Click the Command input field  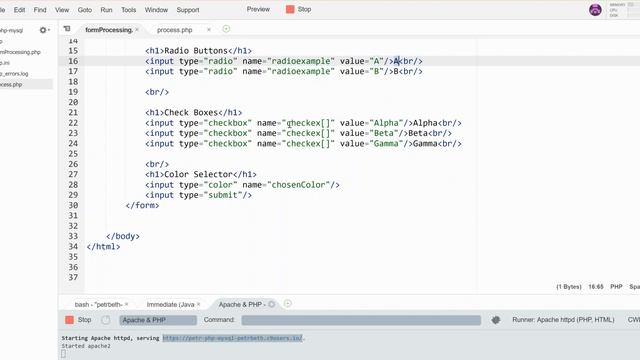pyautogui.click(x=361, y=320)
